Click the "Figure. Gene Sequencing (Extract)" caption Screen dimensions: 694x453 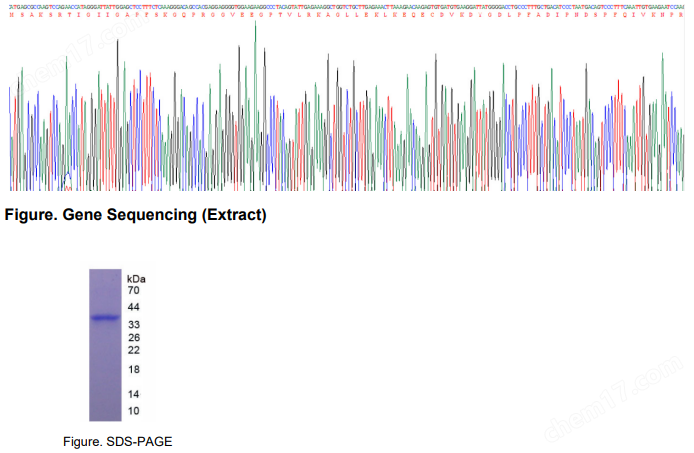pyautogui.click(x=136, y=215)
